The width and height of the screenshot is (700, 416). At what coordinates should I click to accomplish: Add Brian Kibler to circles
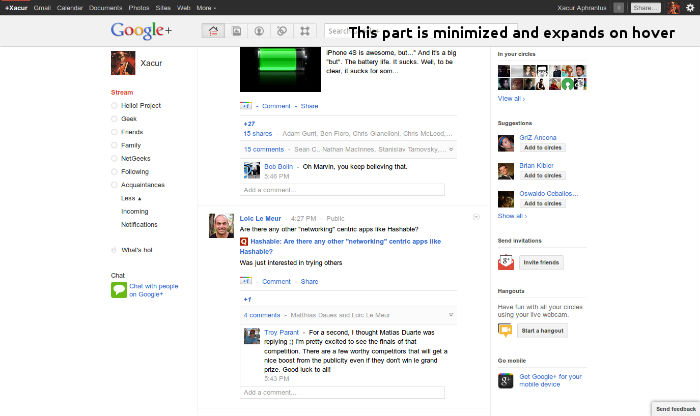click(542, 175)
